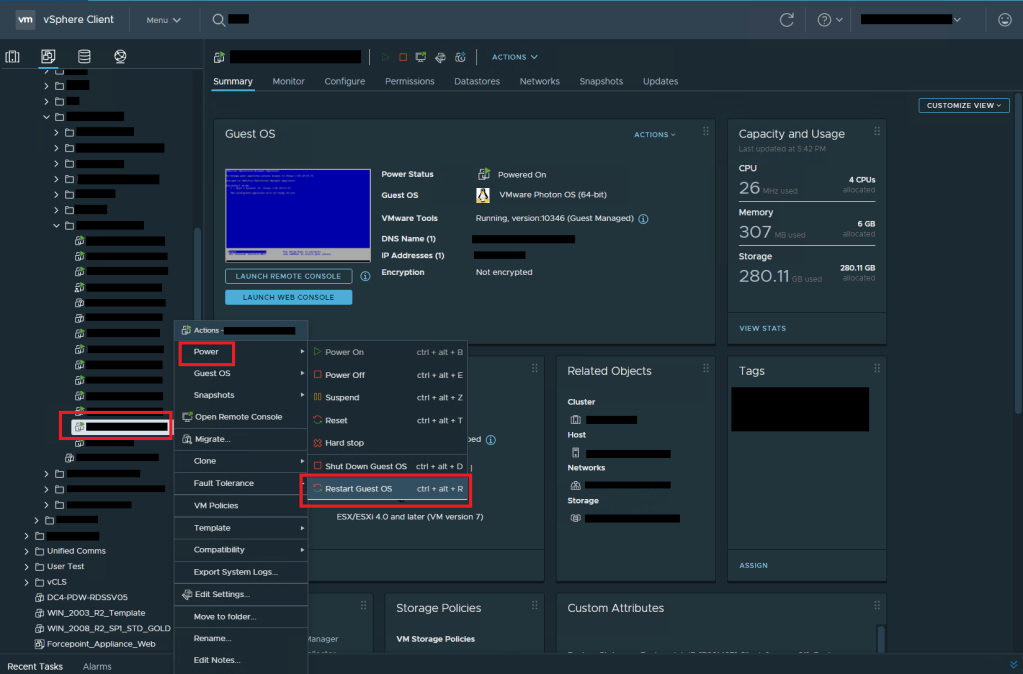Click the red power off toolbar icon

coord(403,58)
